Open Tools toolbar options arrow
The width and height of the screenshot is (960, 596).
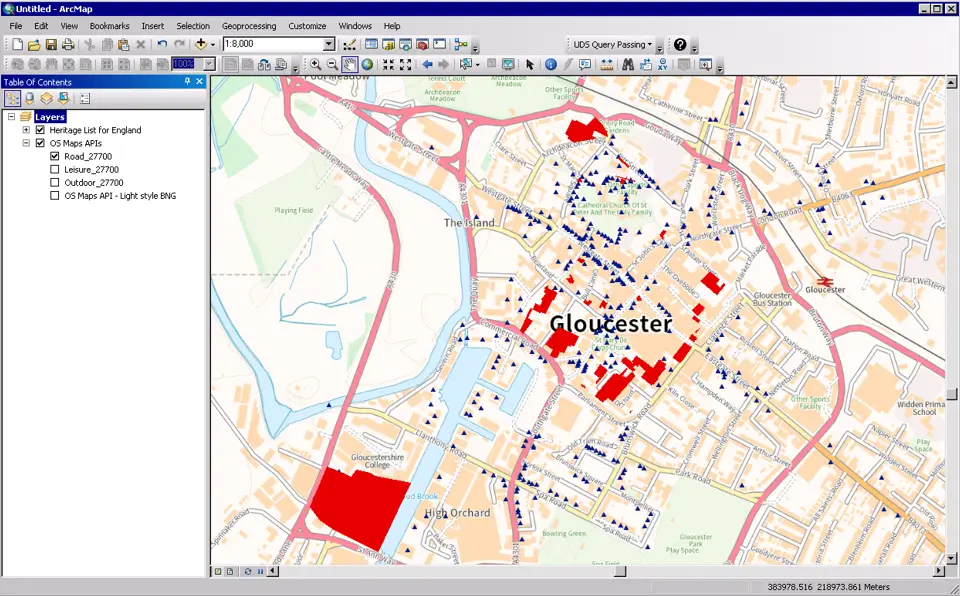720,67
